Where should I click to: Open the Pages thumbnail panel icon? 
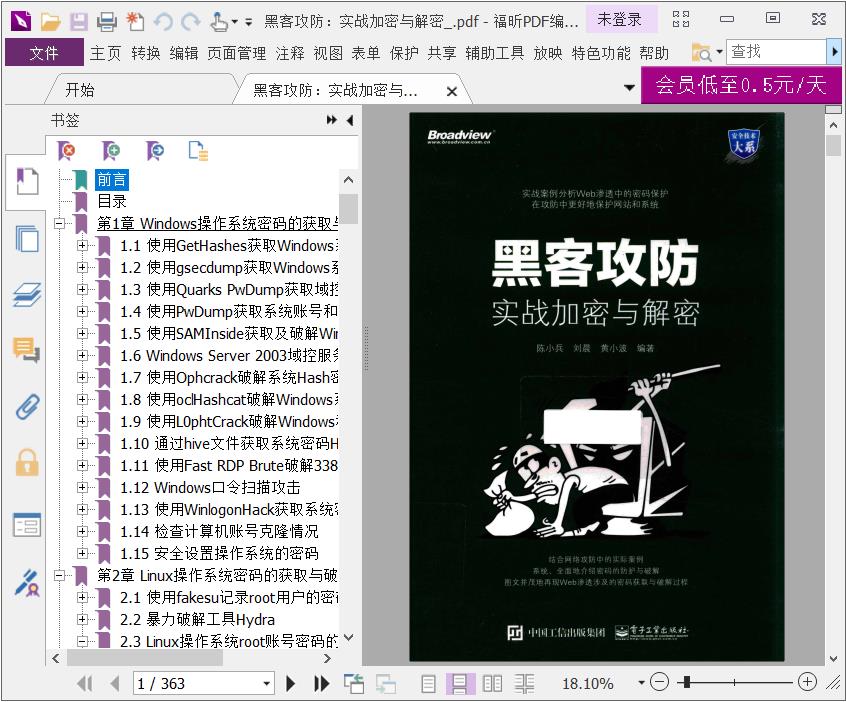(x=27, y=238)
